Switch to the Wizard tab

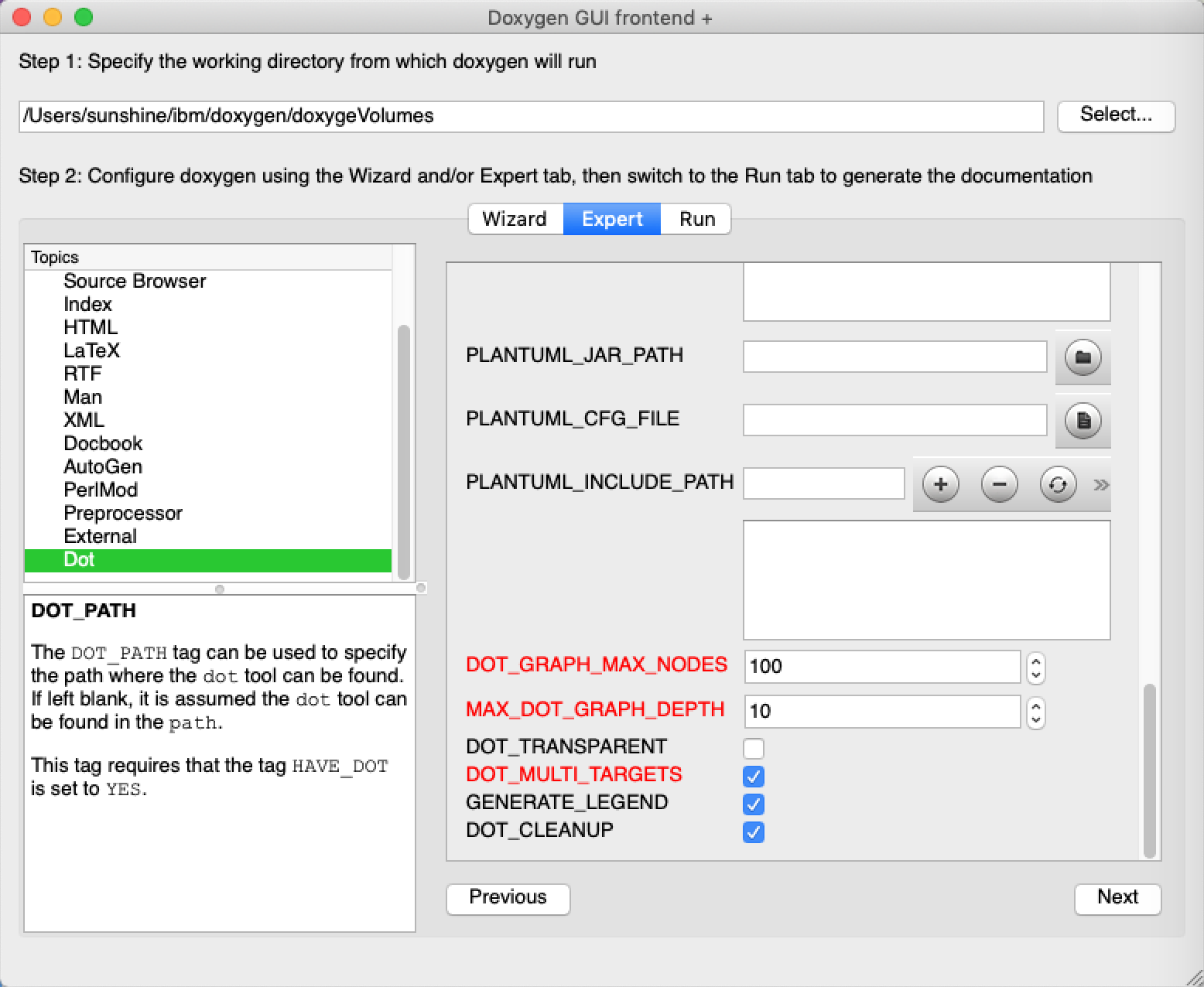(515, 219)
